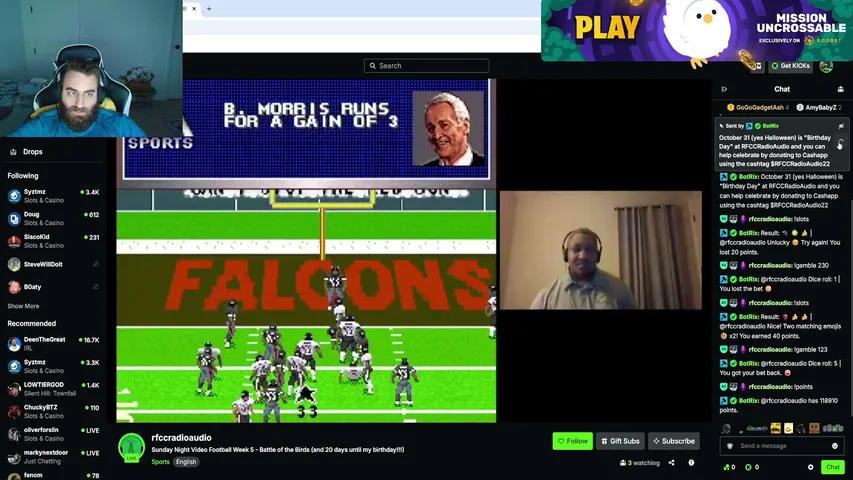Open the Drops page in sidebar

[x=32, y=152]
